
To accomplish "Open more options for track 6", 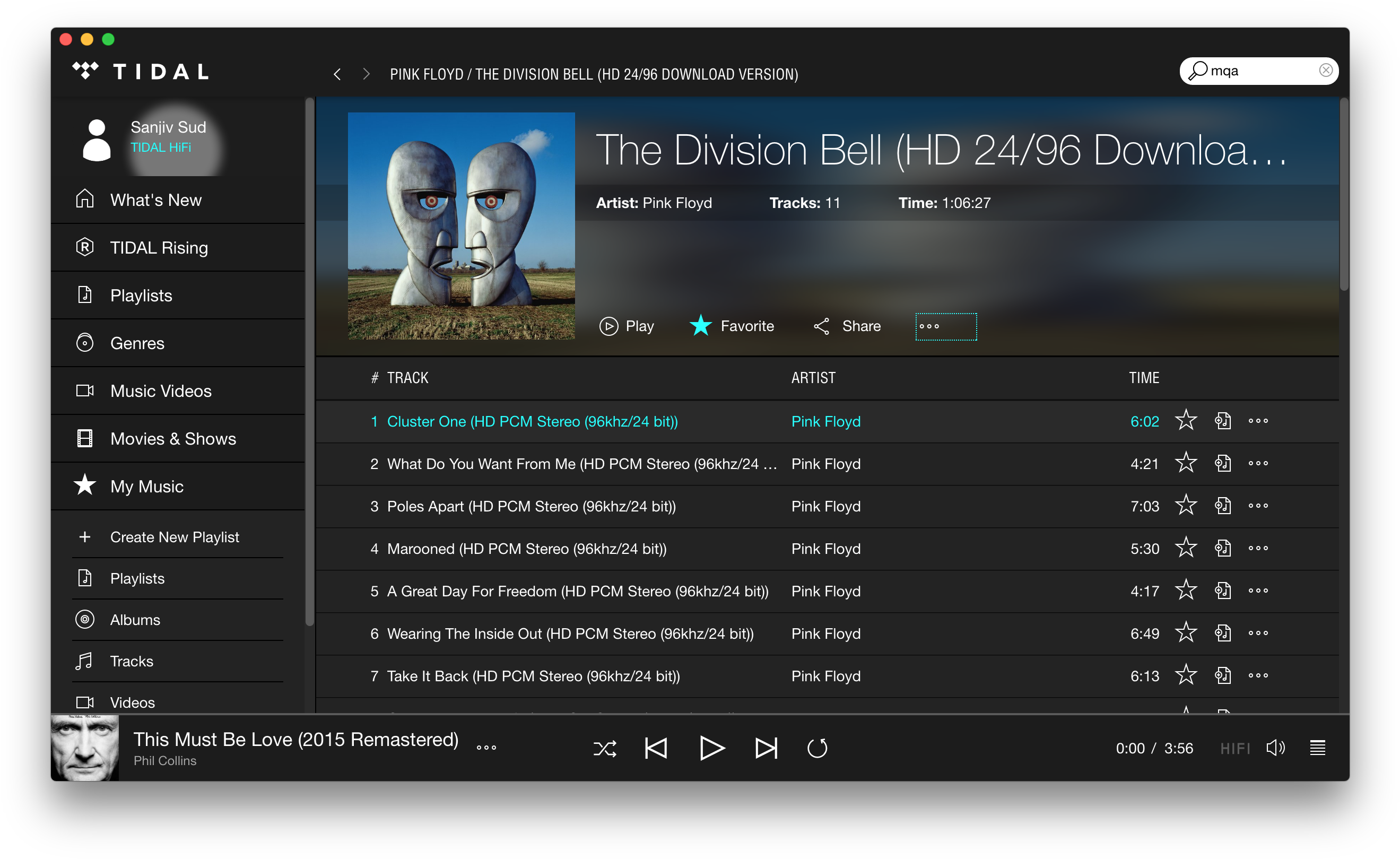I will [x=1258, y=633].
